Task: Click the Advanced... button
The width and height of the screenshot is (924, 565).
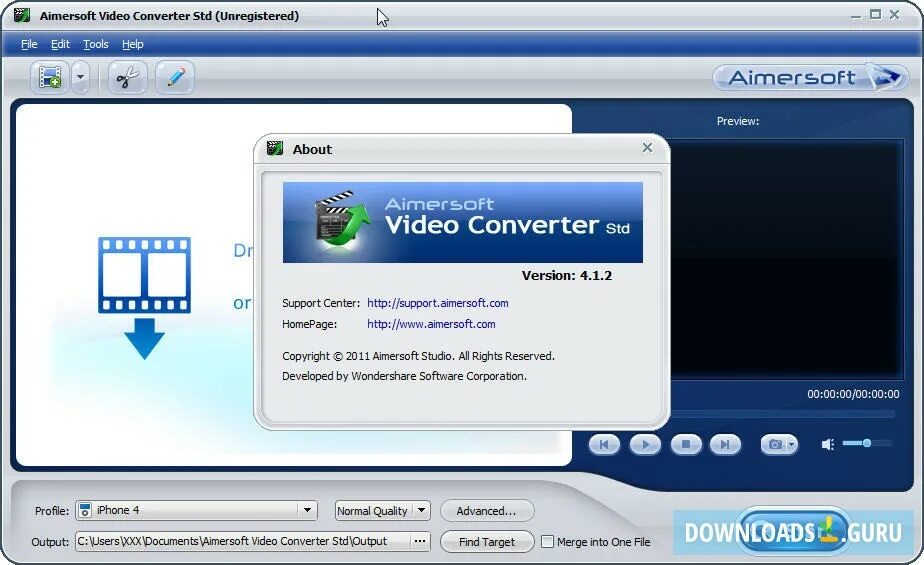Action: (487, 511)
